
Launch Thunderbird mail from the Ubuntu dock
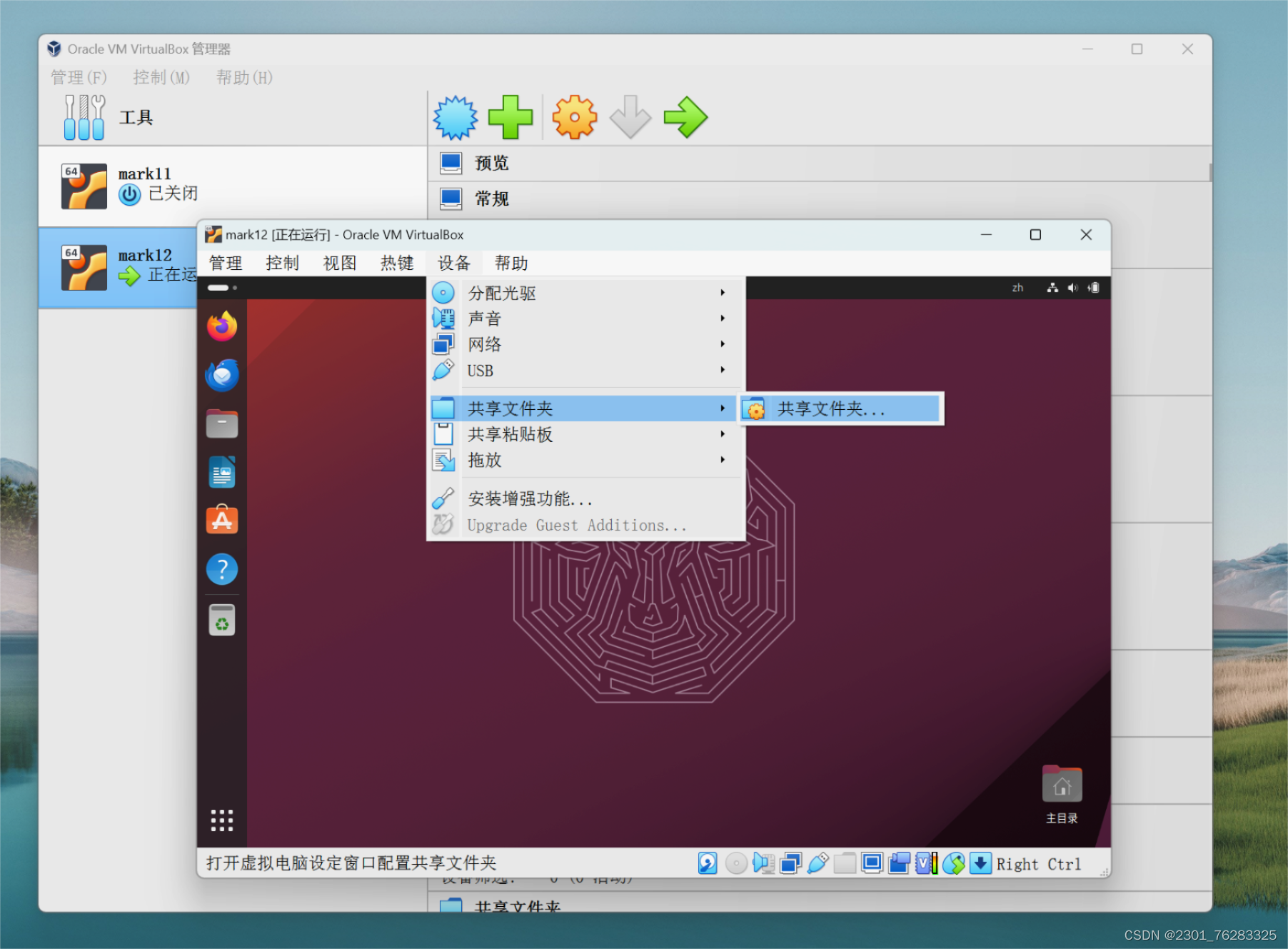pos(222,375)
